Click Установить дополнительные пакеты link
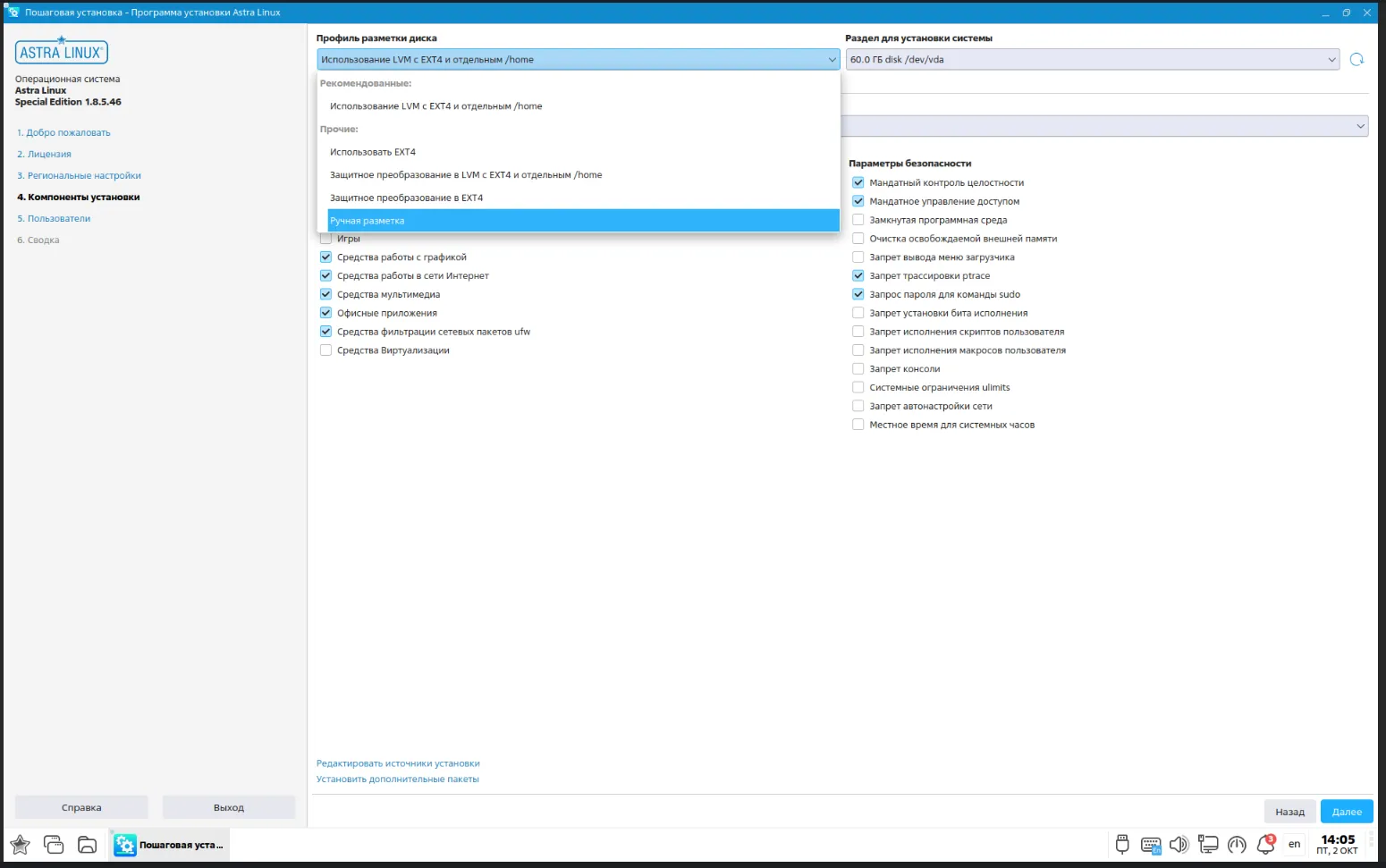Viewport: 1386px width, 868px height. pos(398,780)
